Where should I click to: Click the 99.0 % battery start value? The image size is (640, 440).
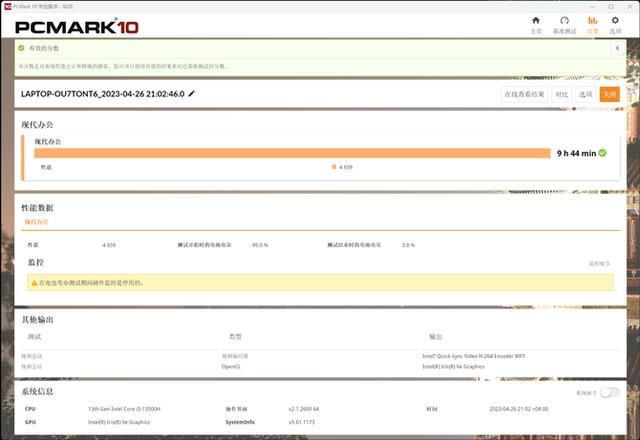tap(260, 245)
